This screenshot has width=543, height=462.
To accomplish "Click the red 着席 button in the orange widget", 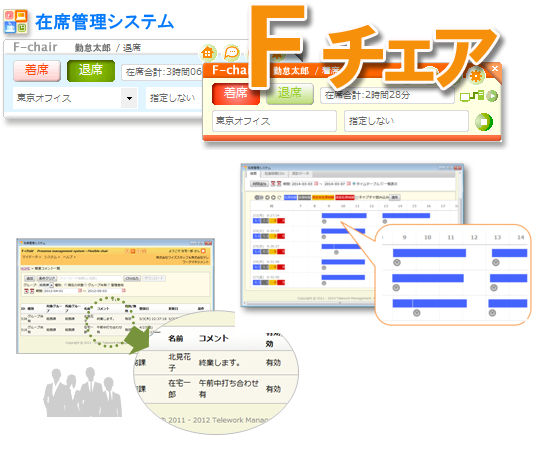I will [x=236, y=94].
